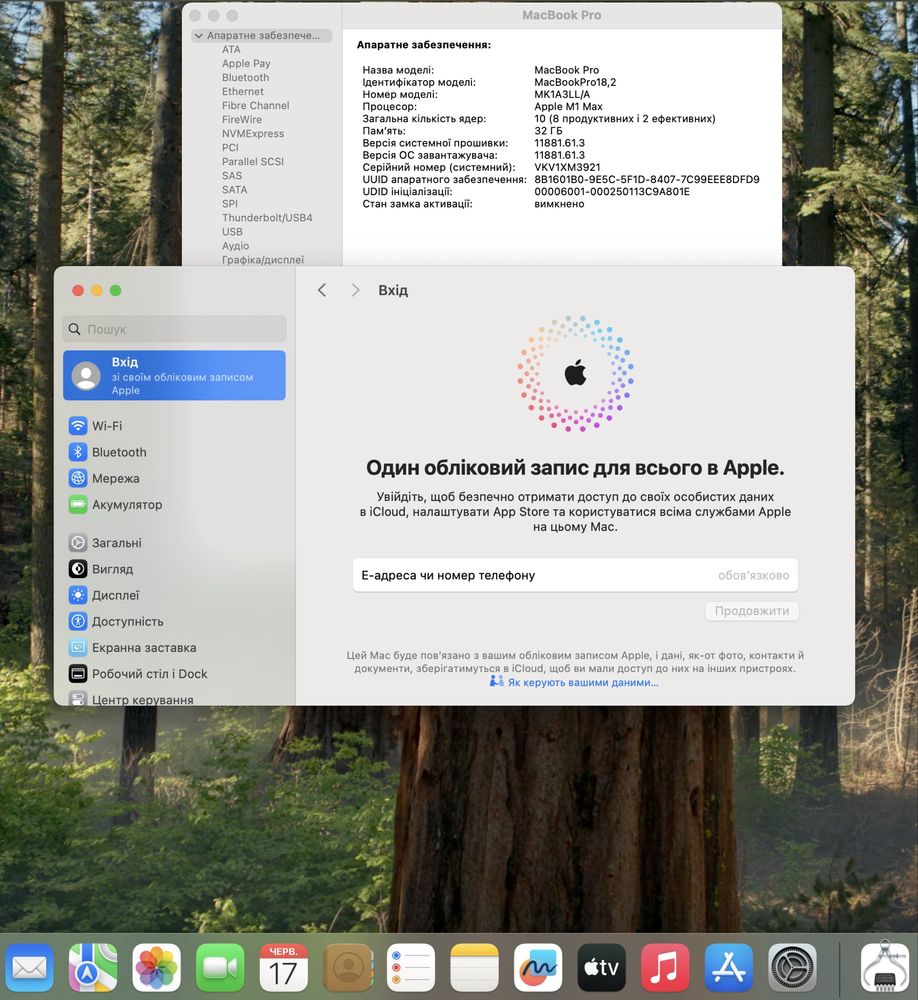Viewport: 918px width, 1000px height.
Task: Open Contacts app in Dock
Action: tap(347, 967)
